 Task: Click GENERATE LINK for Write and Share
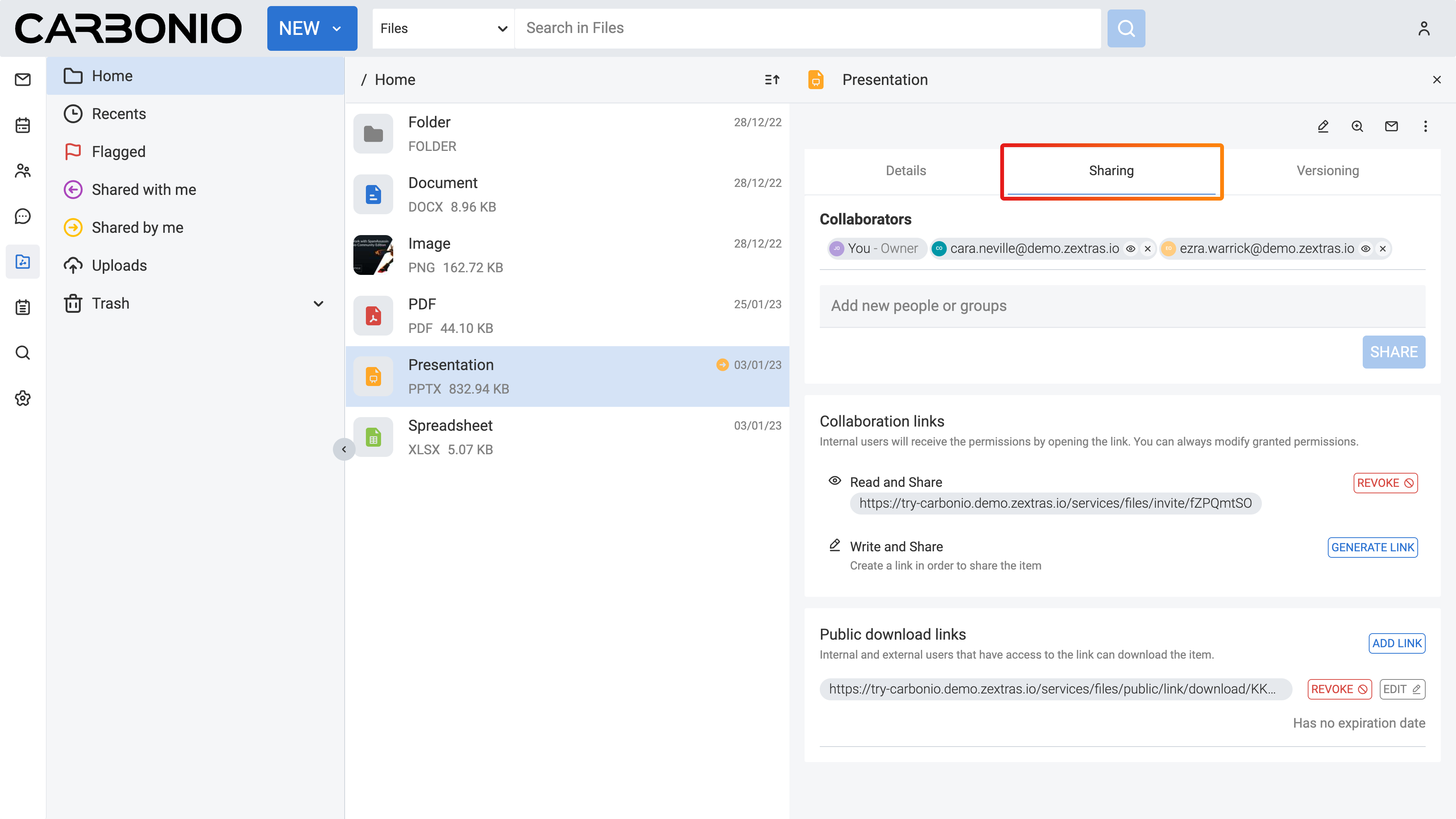click(1372, 547)
